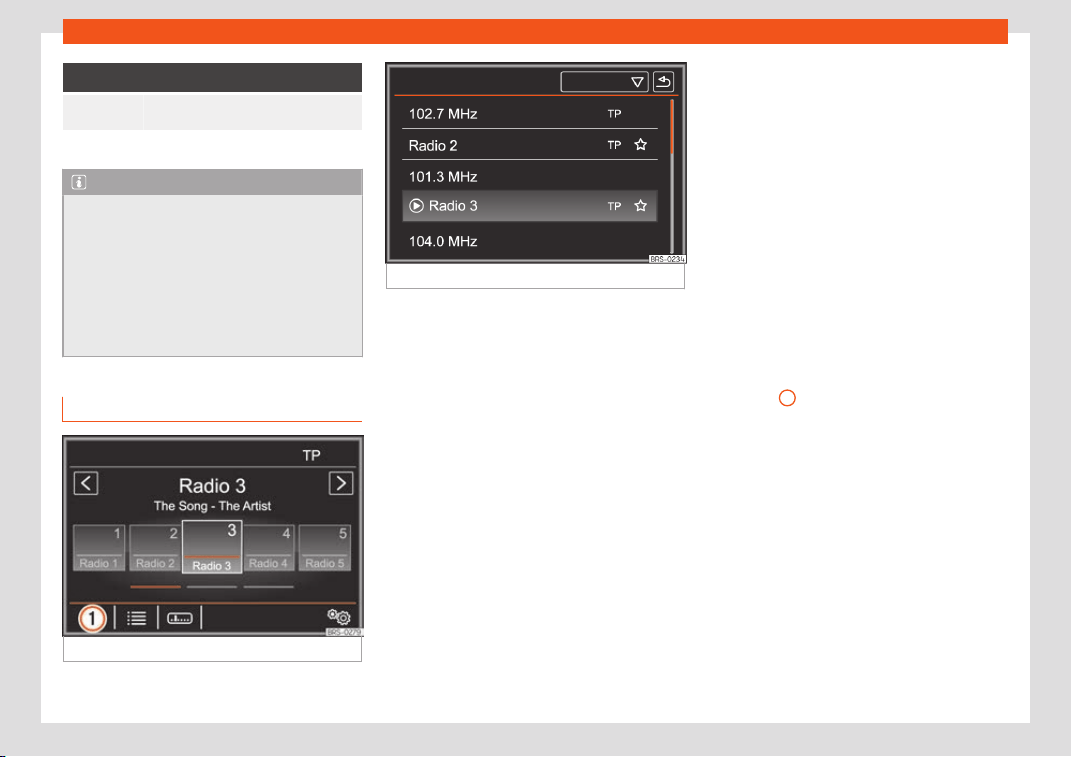Open the dropdown in station list header
The width and height of the screenshot is (1072, 757).
[604, 82]
